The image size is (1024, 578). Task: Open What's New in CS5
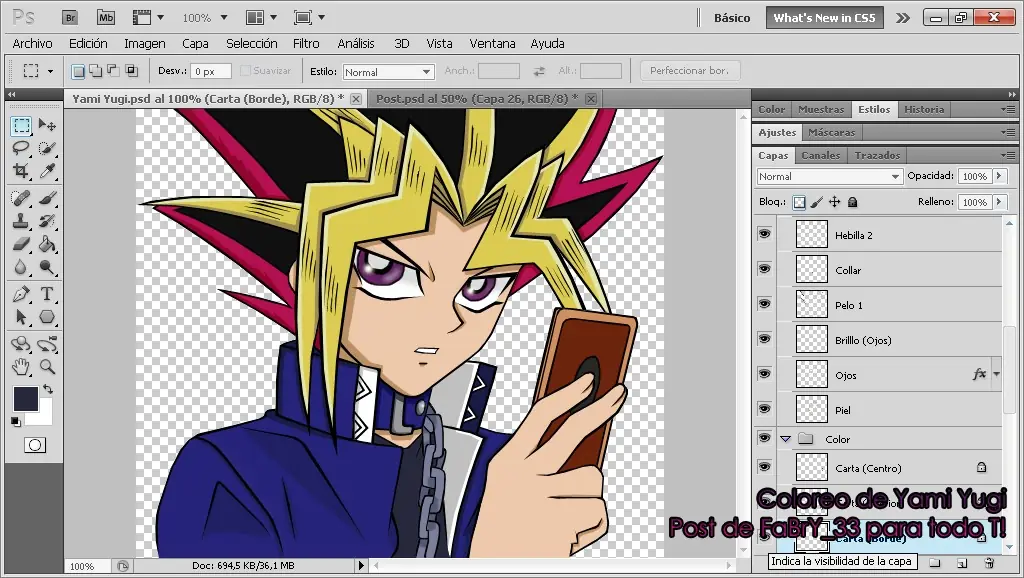click(824, 17)
